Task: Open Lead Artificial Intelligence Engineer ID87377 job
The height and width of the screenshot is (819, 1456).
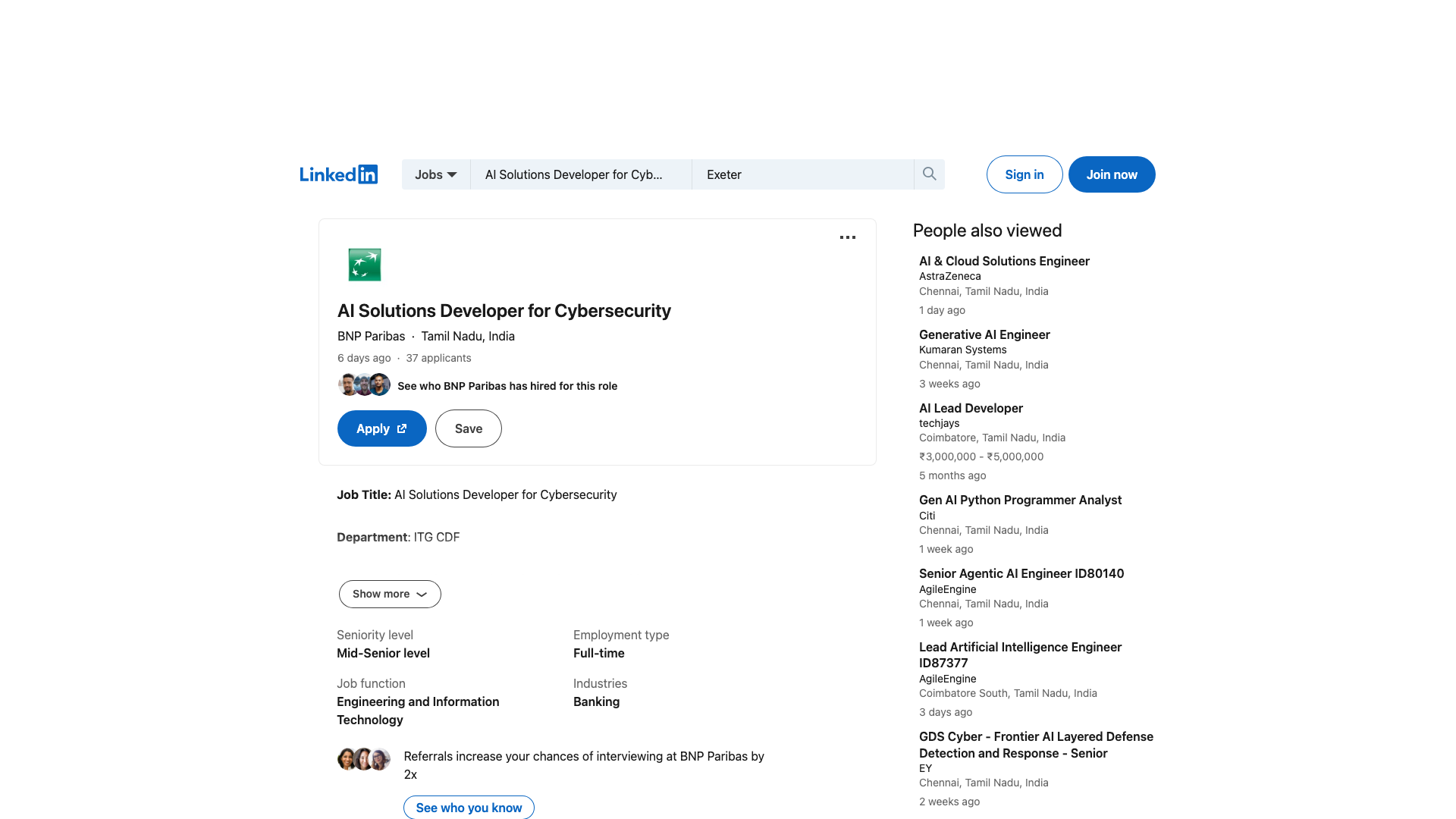Action: [1020, 654]
